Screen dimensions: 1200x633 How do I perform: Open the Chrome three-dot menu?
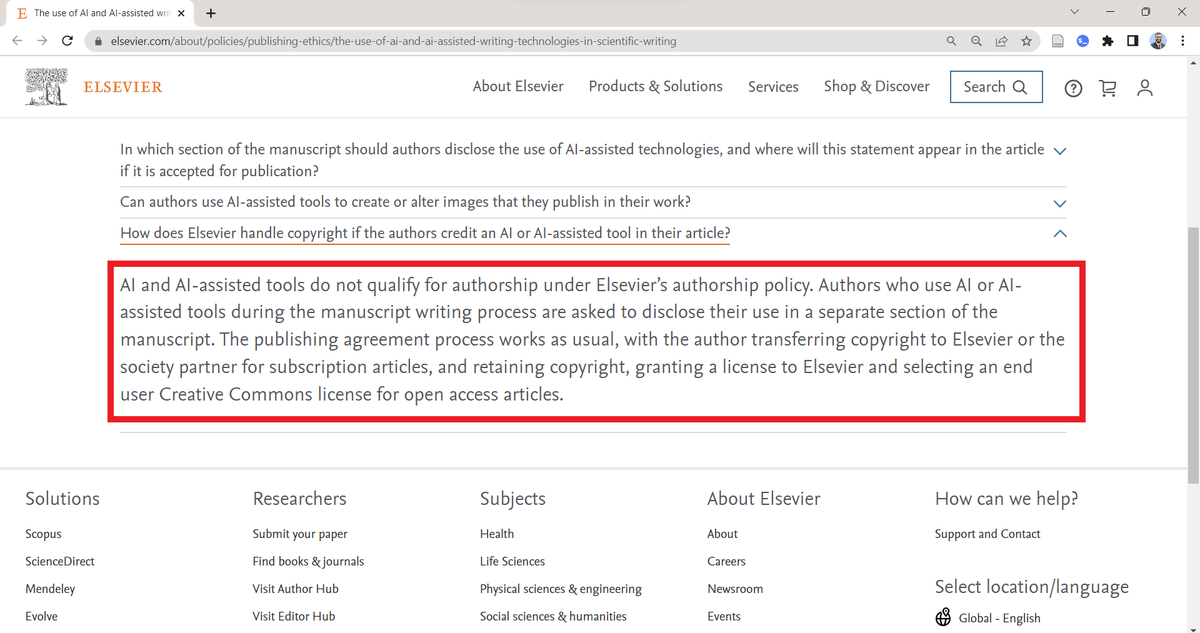[1182, 41]
